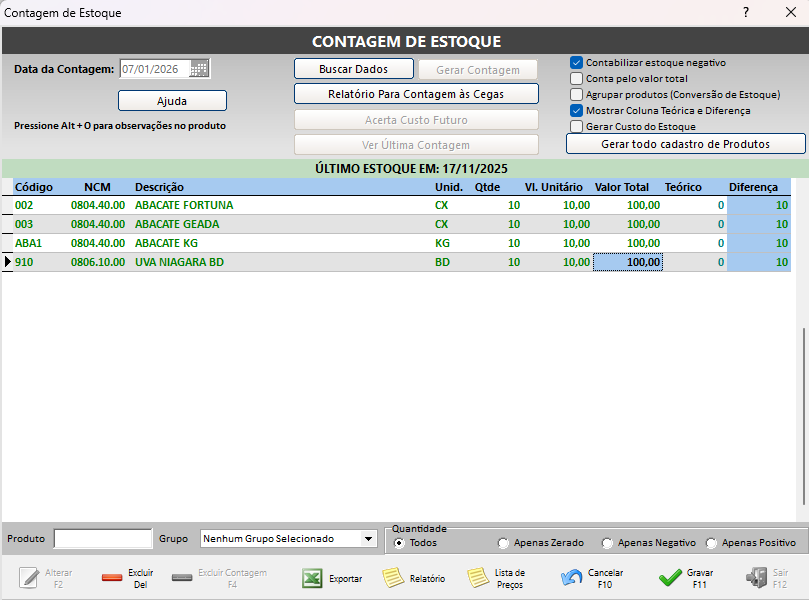
Task: Open Relatório Para Contagem às Cegas
Action: (x=416, y=94)
